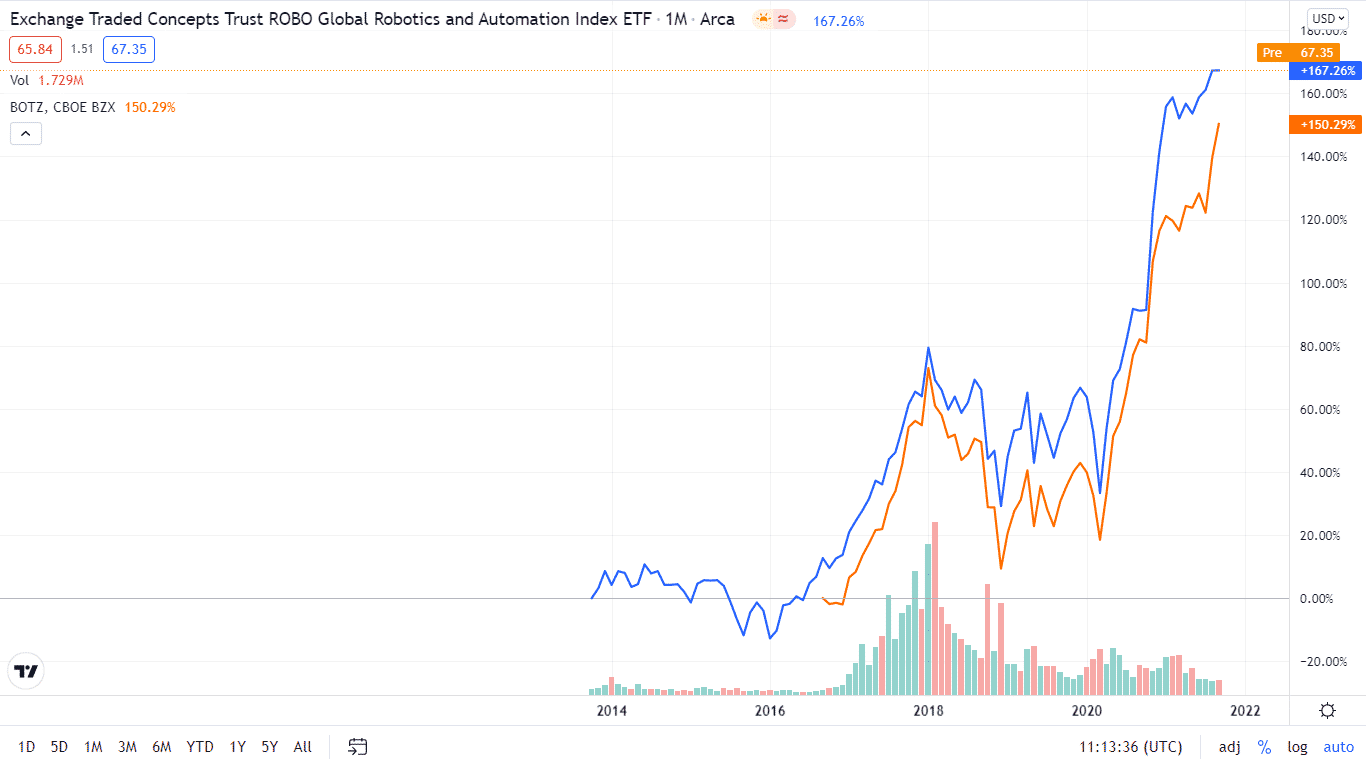Click the TradingView logo
Viewport: 1366px width, 767px height.
coord(25,670)
